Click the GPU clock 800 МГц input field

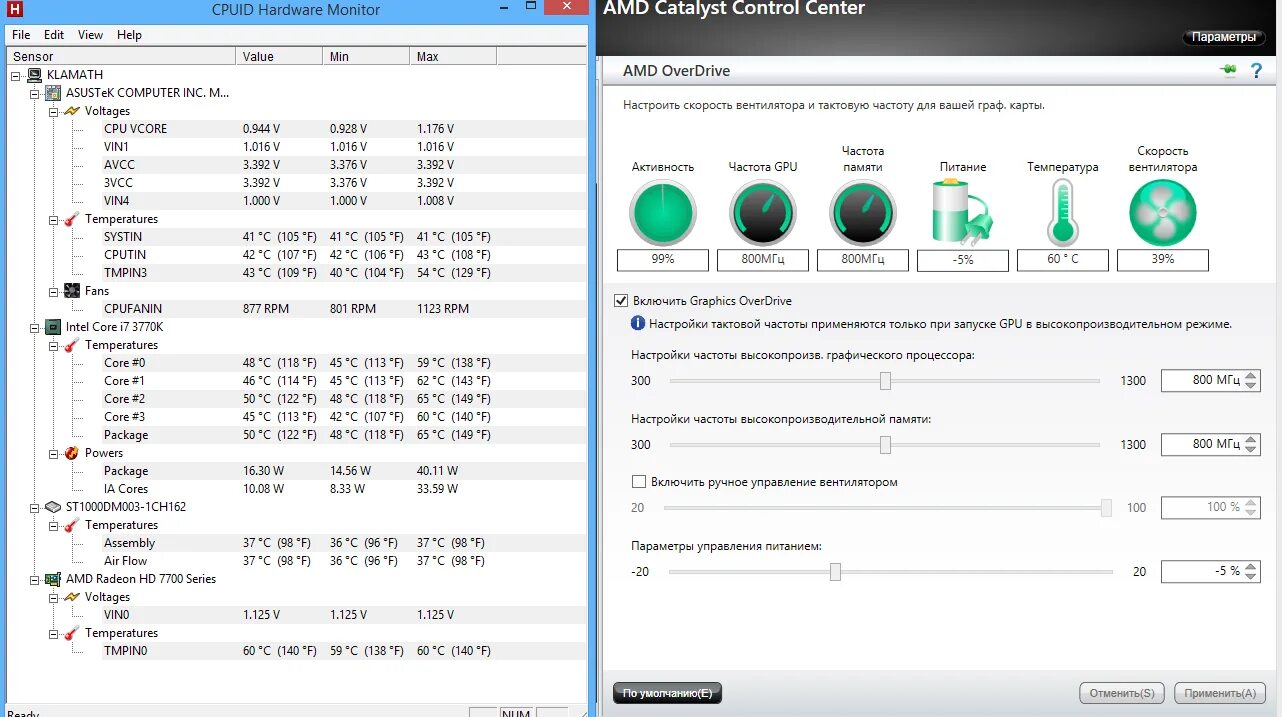[1202, 380]
